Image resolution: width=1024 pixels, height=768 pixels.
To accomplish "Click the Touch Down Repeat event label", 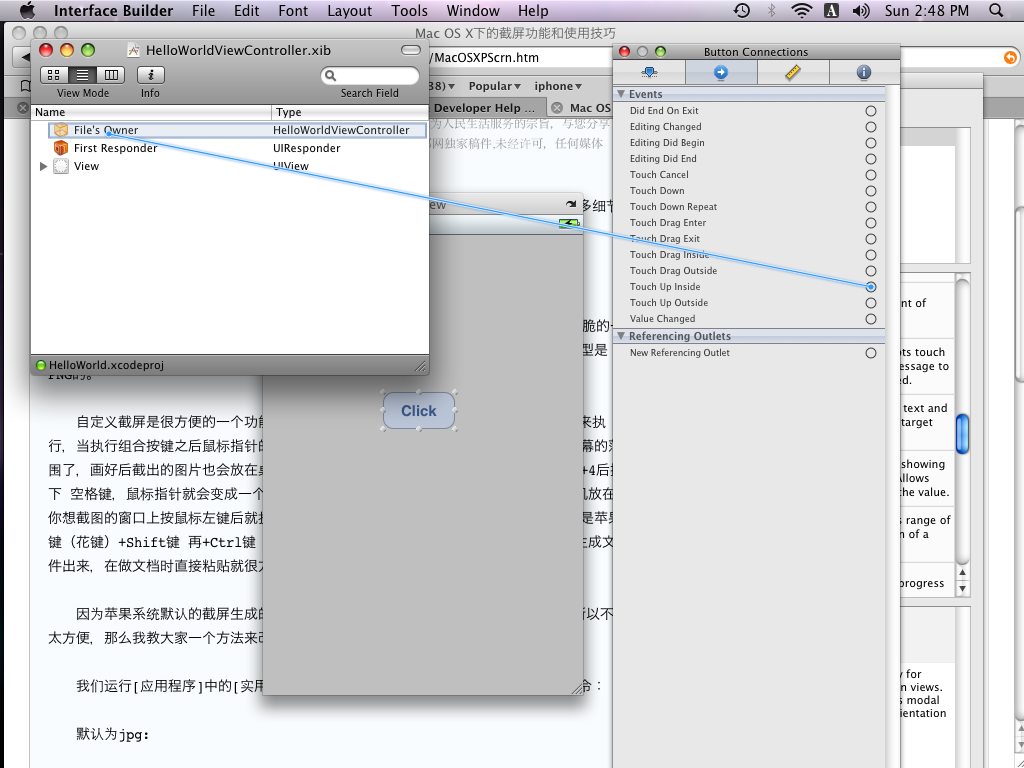I will [x=673, y=206].
